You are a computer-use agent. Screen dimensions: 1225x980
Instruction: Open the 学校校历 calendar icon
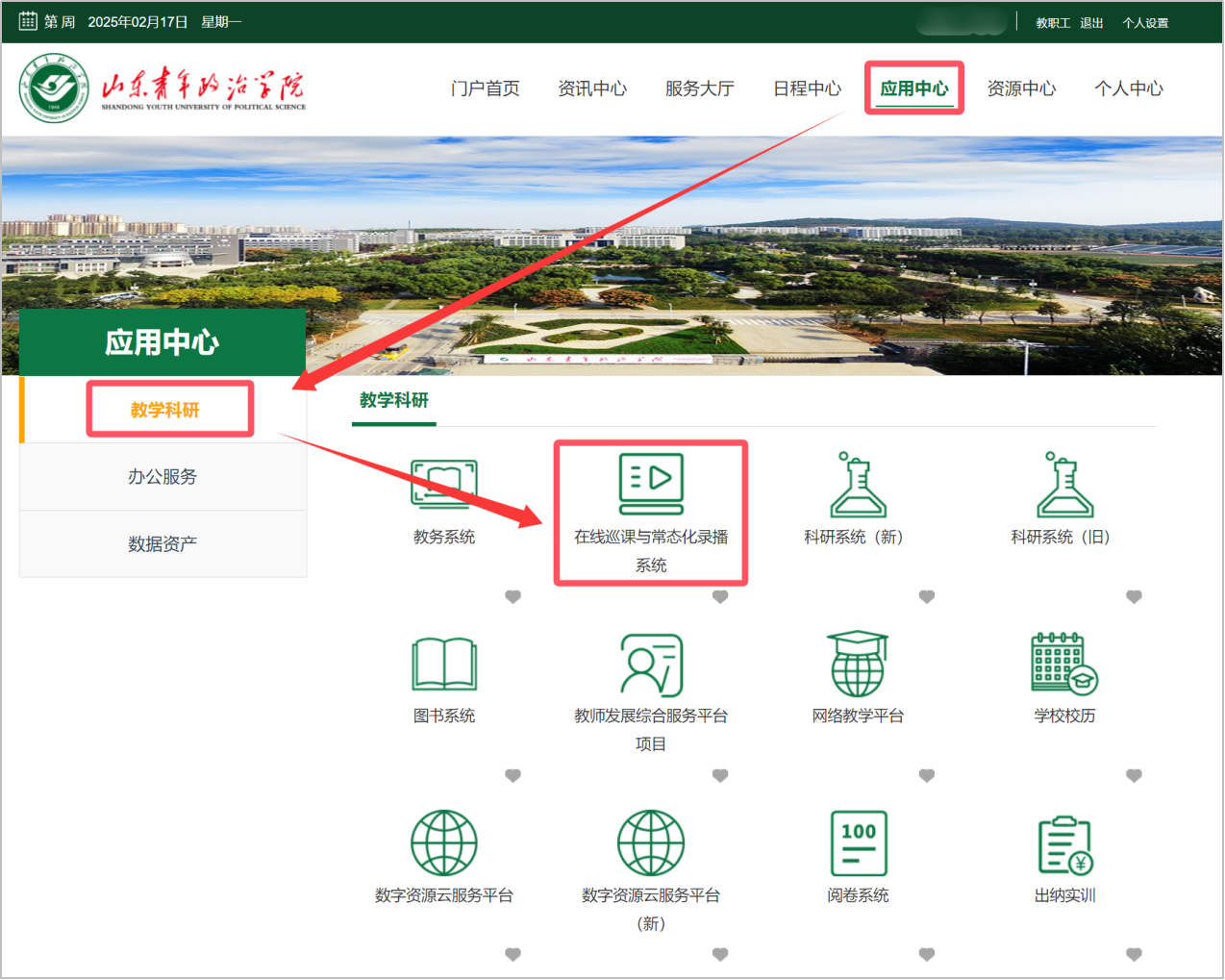1064,664
